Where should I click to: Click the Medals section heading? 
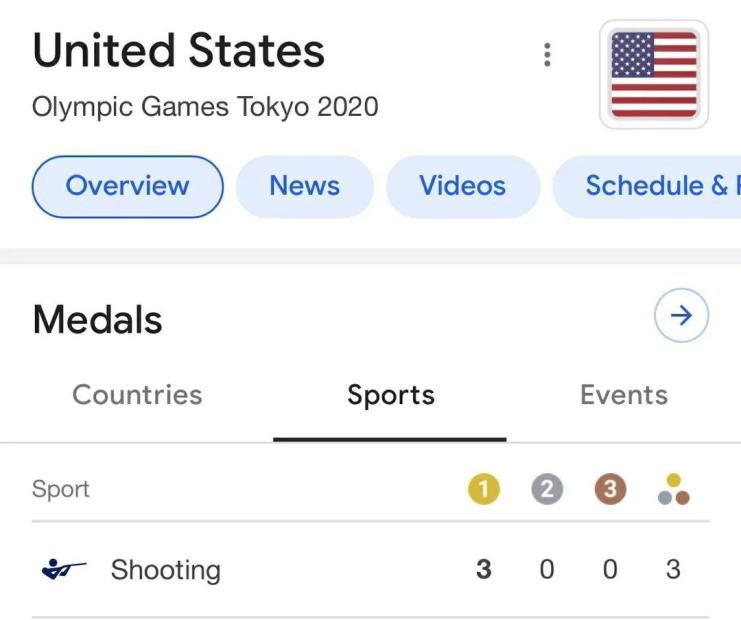coord(97,320)
